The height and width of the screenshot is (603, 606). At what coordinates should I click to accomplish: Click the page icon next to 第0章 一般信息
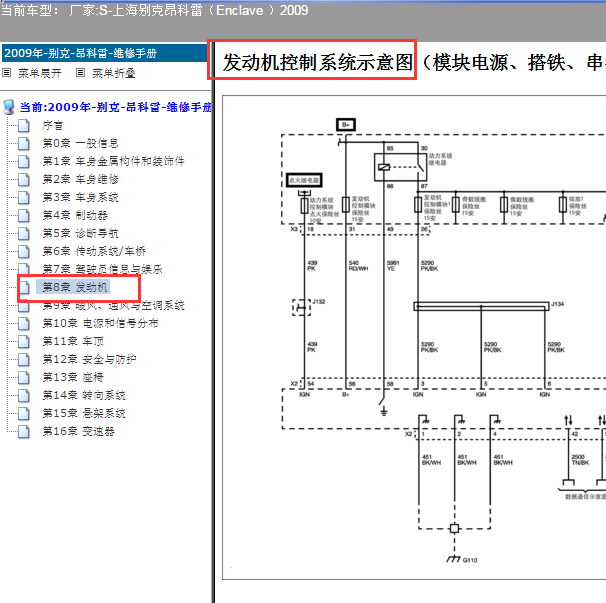tap(24, 143)
